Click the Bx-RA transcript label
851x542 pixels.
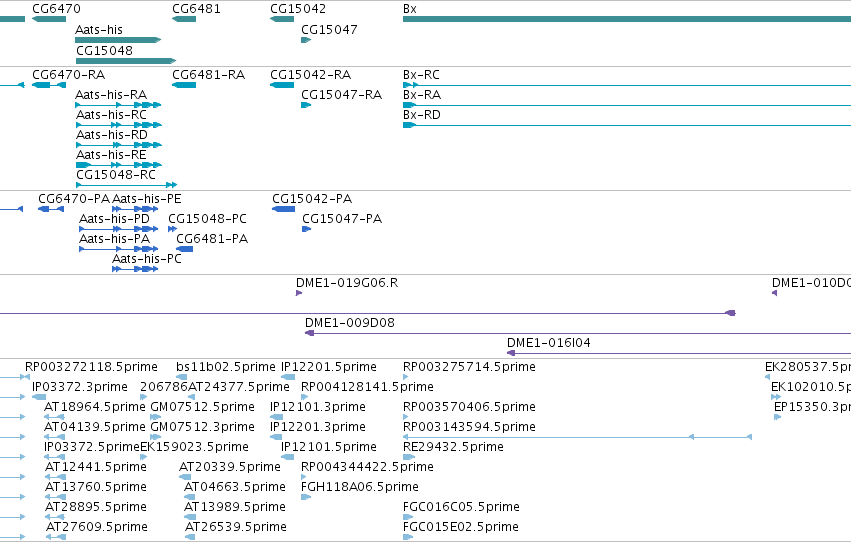point(422,95)
